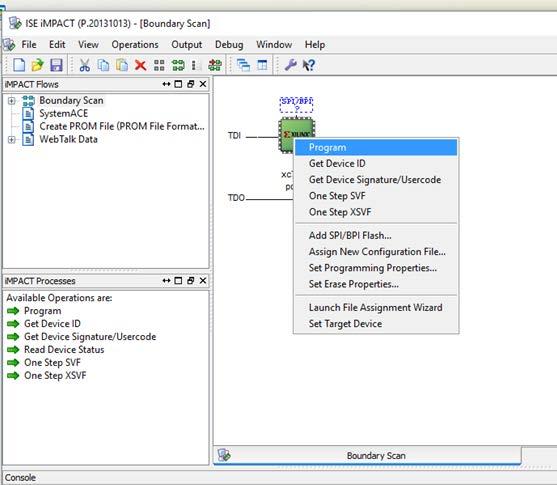Open the Window menu
The image size is (557, 485).
click(274, 45)
